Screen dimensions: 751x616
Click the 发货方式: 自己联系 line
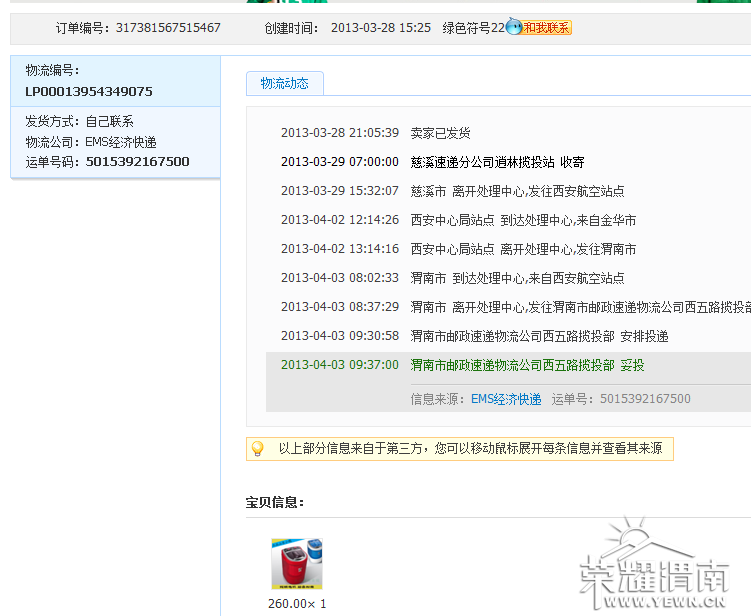tap(80, 121)
